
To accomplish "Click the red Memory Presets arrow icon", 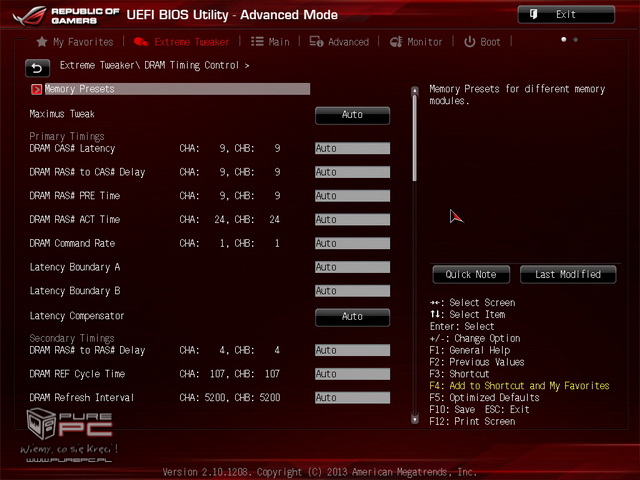I will [x=36, y=89].
